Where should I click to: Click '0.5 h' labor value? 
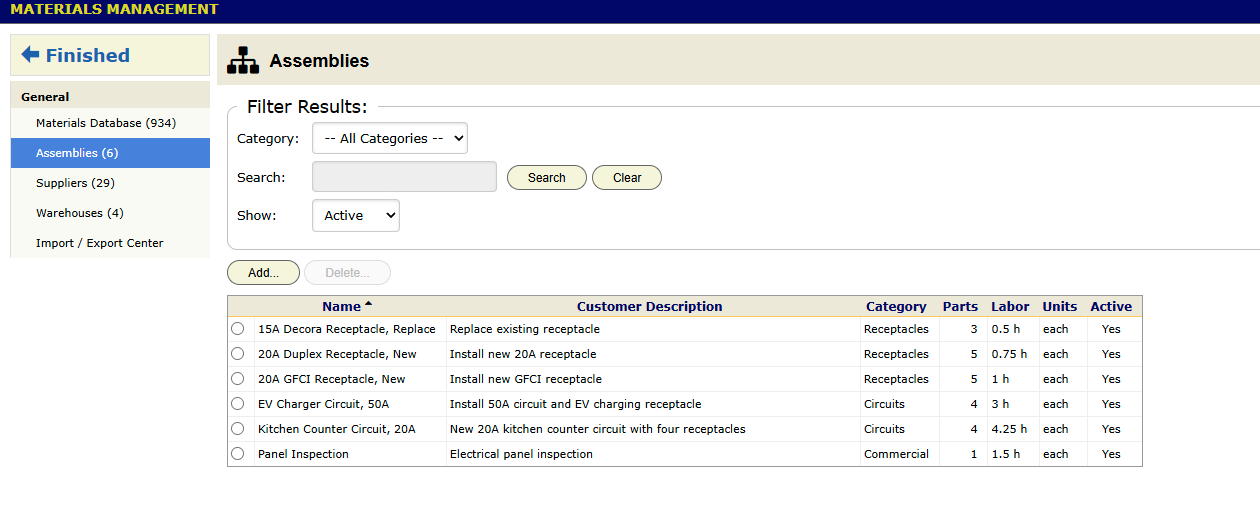[x=1006, y=329]
